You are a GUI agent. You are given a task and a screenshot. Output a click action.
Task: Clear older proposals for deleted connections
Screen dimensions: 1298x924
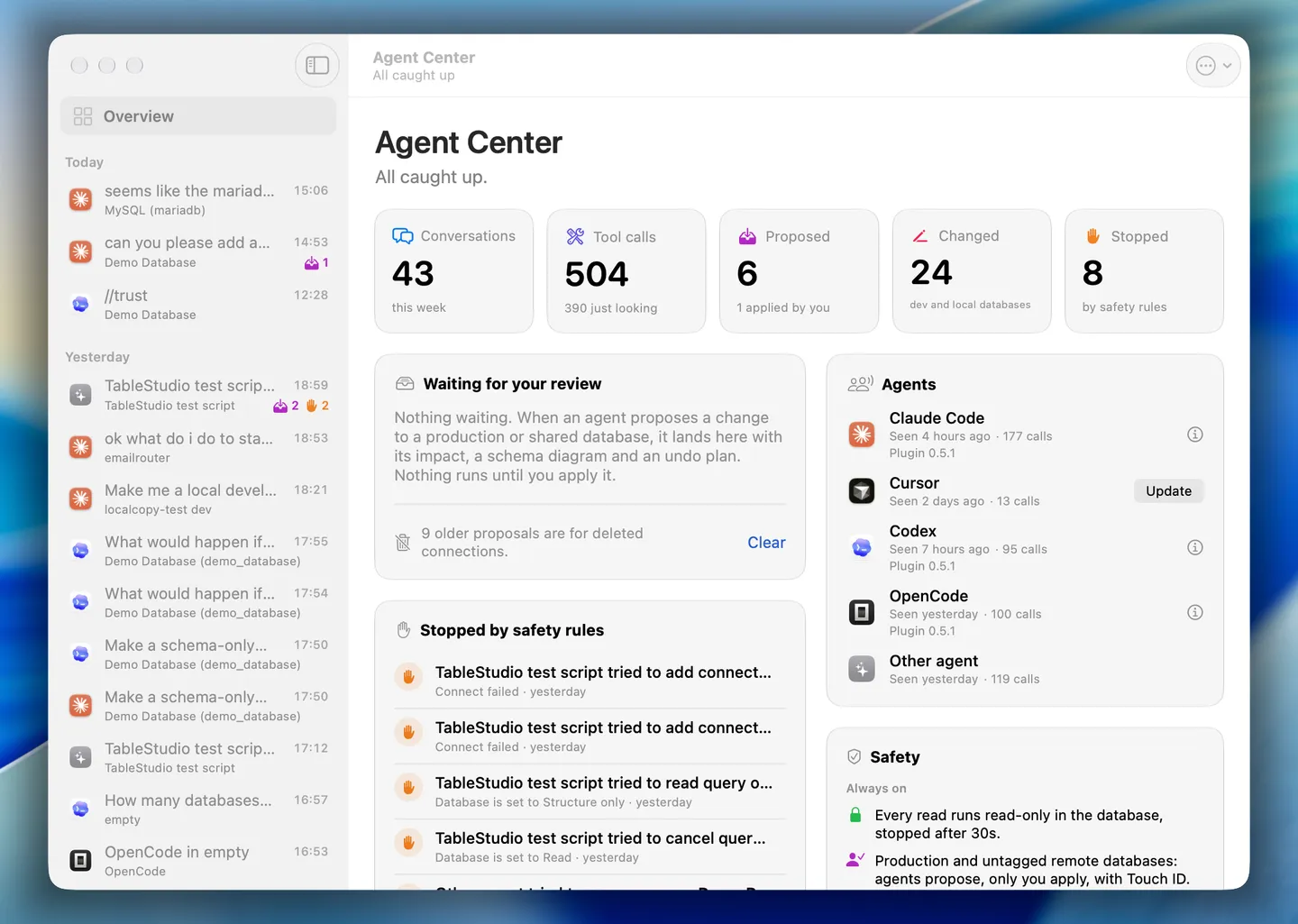[766, 543]
